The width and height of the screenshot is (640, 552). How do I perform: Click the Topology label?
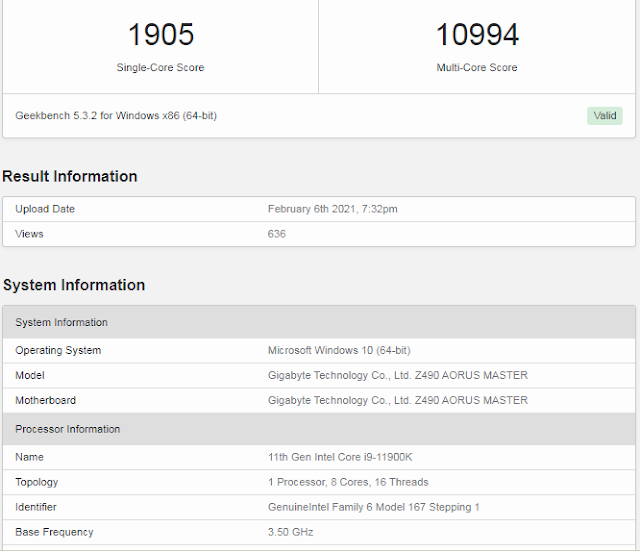coord(36,482)
